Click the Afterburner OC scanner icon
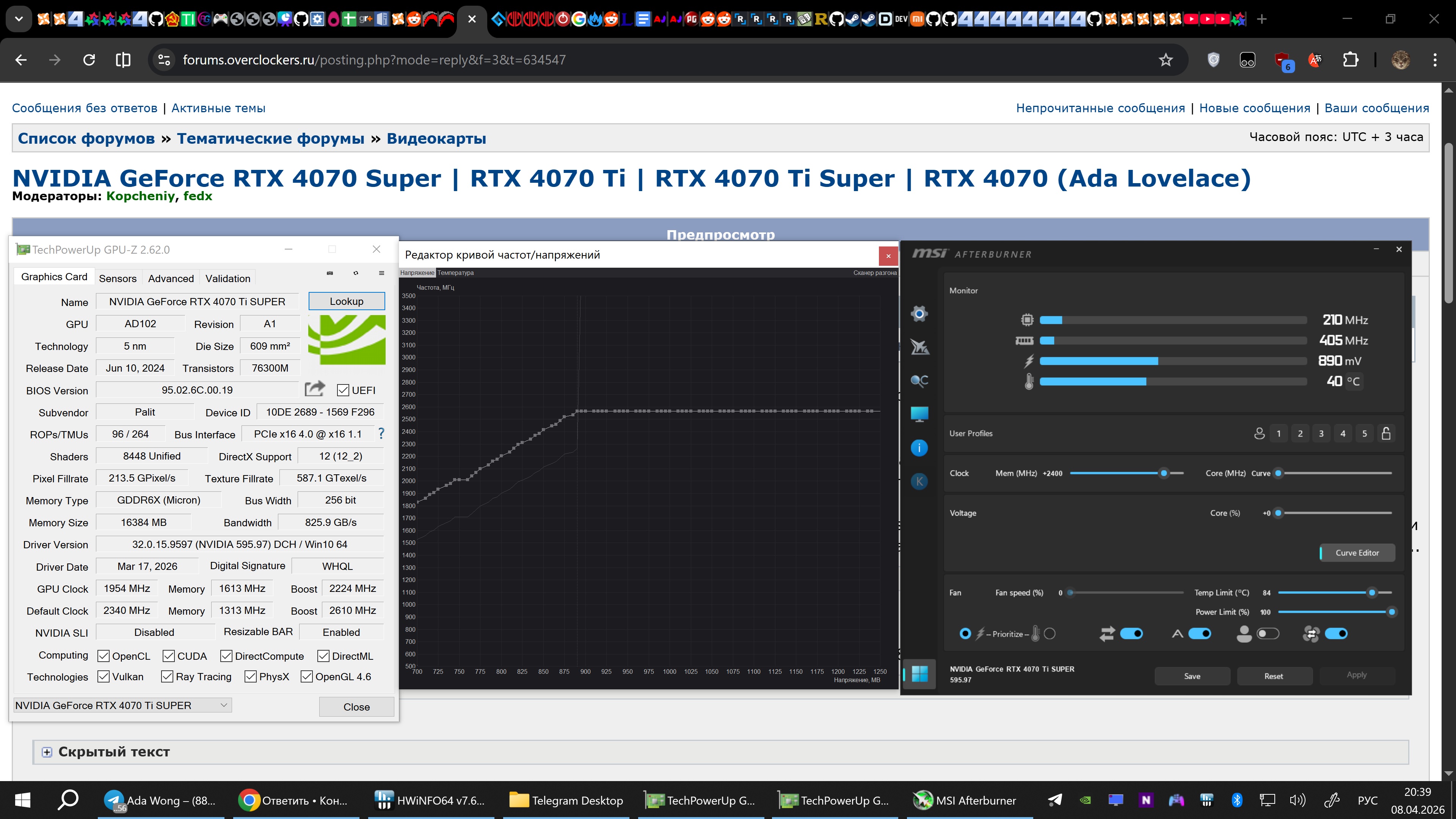The image size is (1456, 819). (x=919, y=380)
